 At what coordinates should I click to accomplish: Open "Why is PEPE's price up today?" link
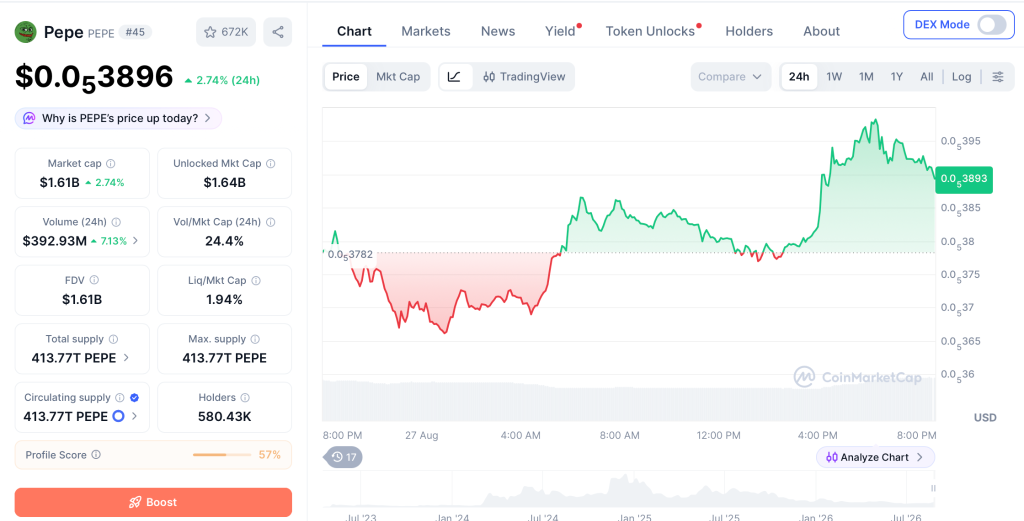[118, 118]
